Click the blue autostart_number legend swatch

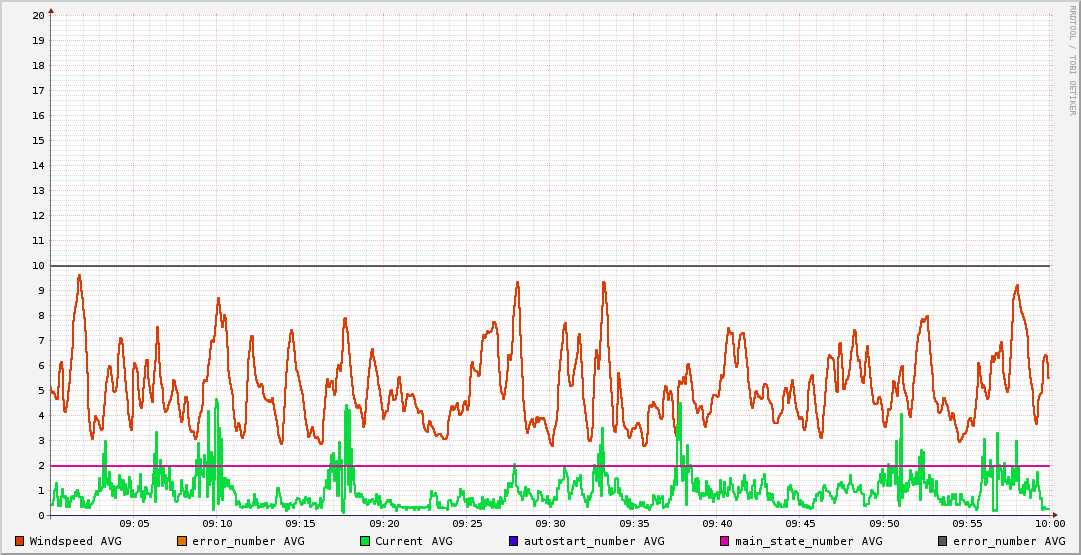(x=513, y=541)
